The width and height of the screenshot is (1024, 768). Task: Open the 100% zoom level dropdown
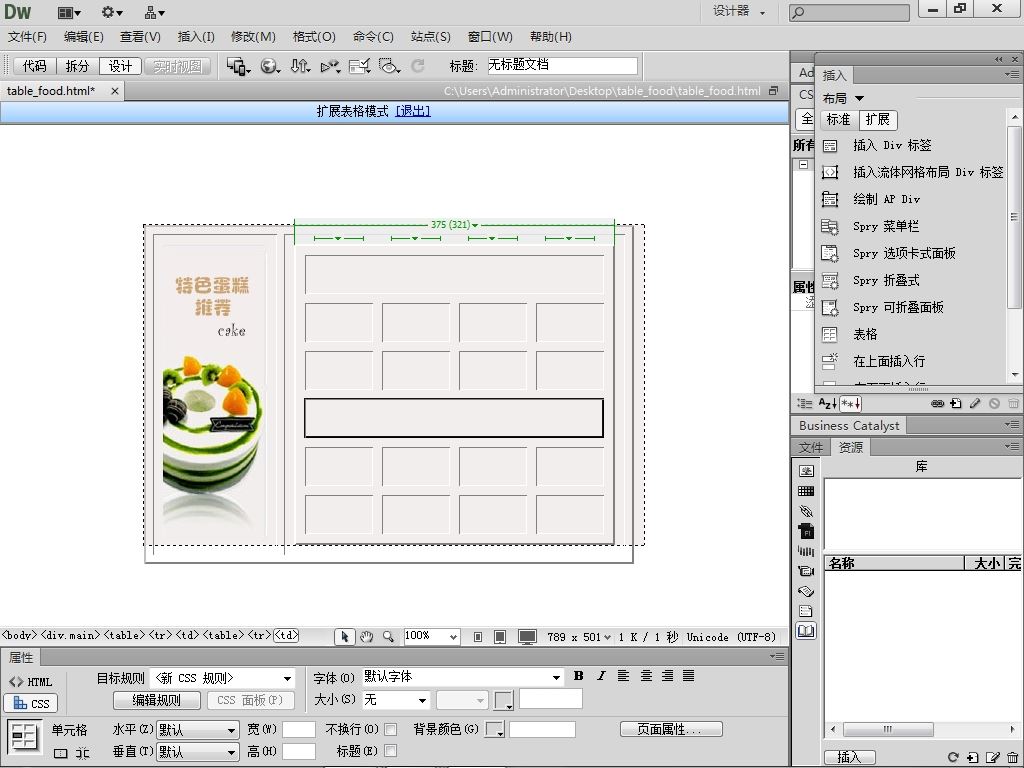[x=453, y=636]
